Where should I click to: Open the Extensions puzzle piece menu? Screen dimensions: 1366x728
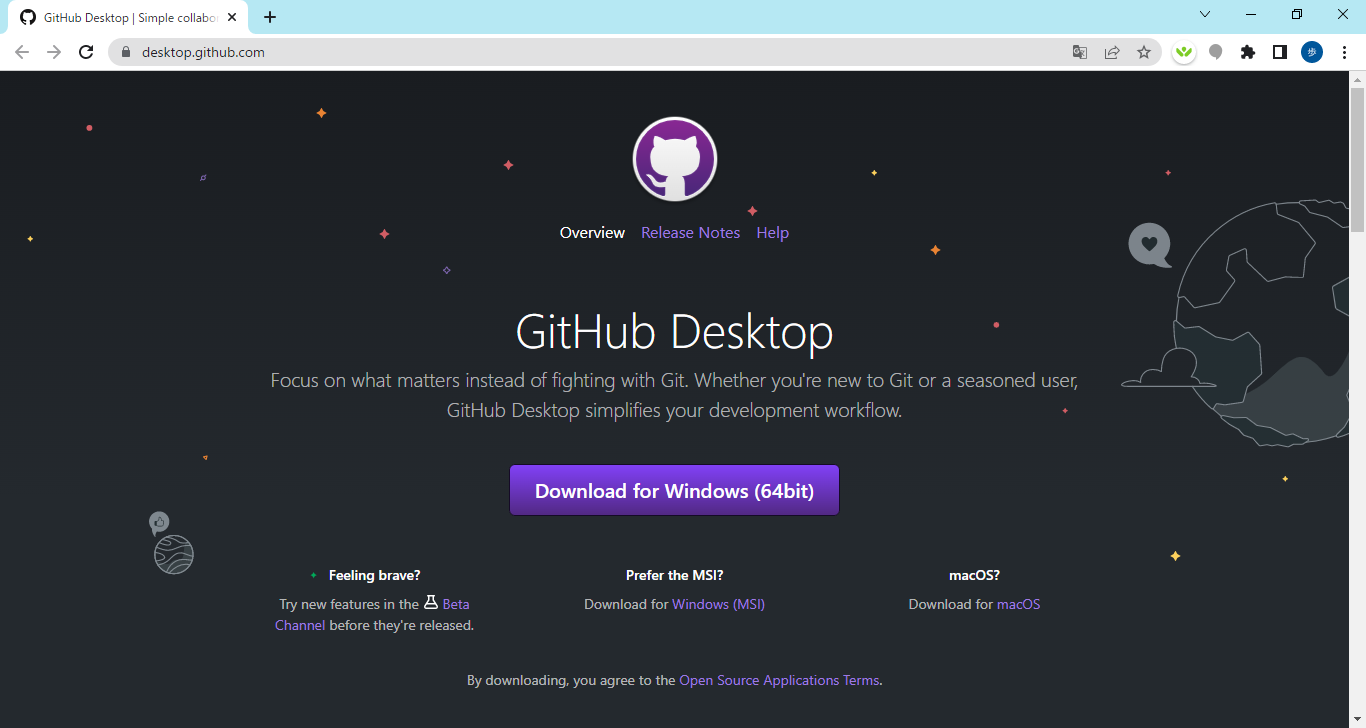[1248, 52]
